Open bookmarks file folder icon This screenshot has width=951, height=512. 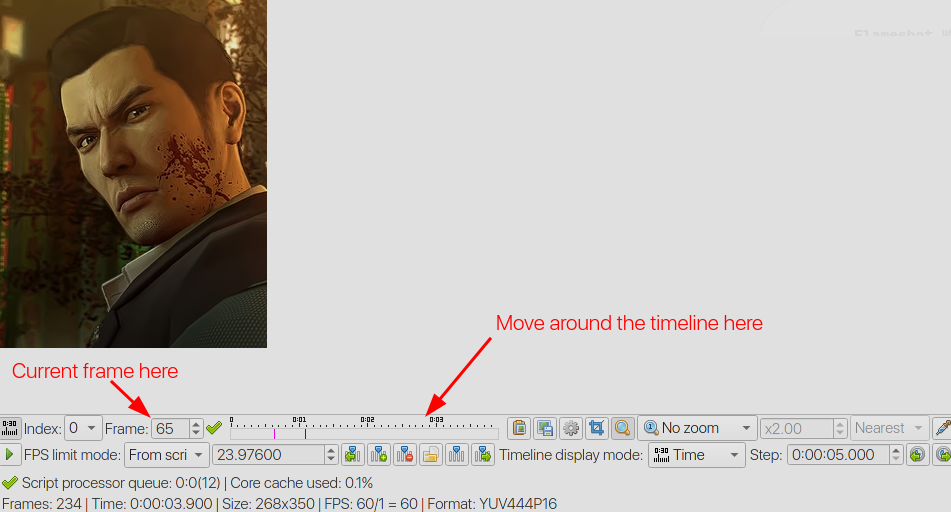click(431, 455)
